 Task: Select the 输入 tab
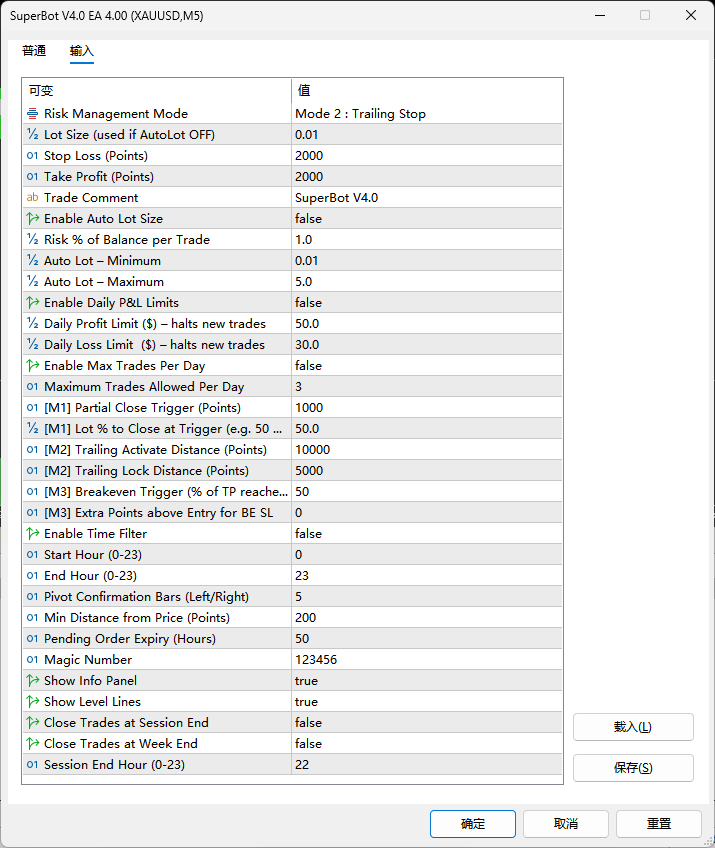point(82,51)
